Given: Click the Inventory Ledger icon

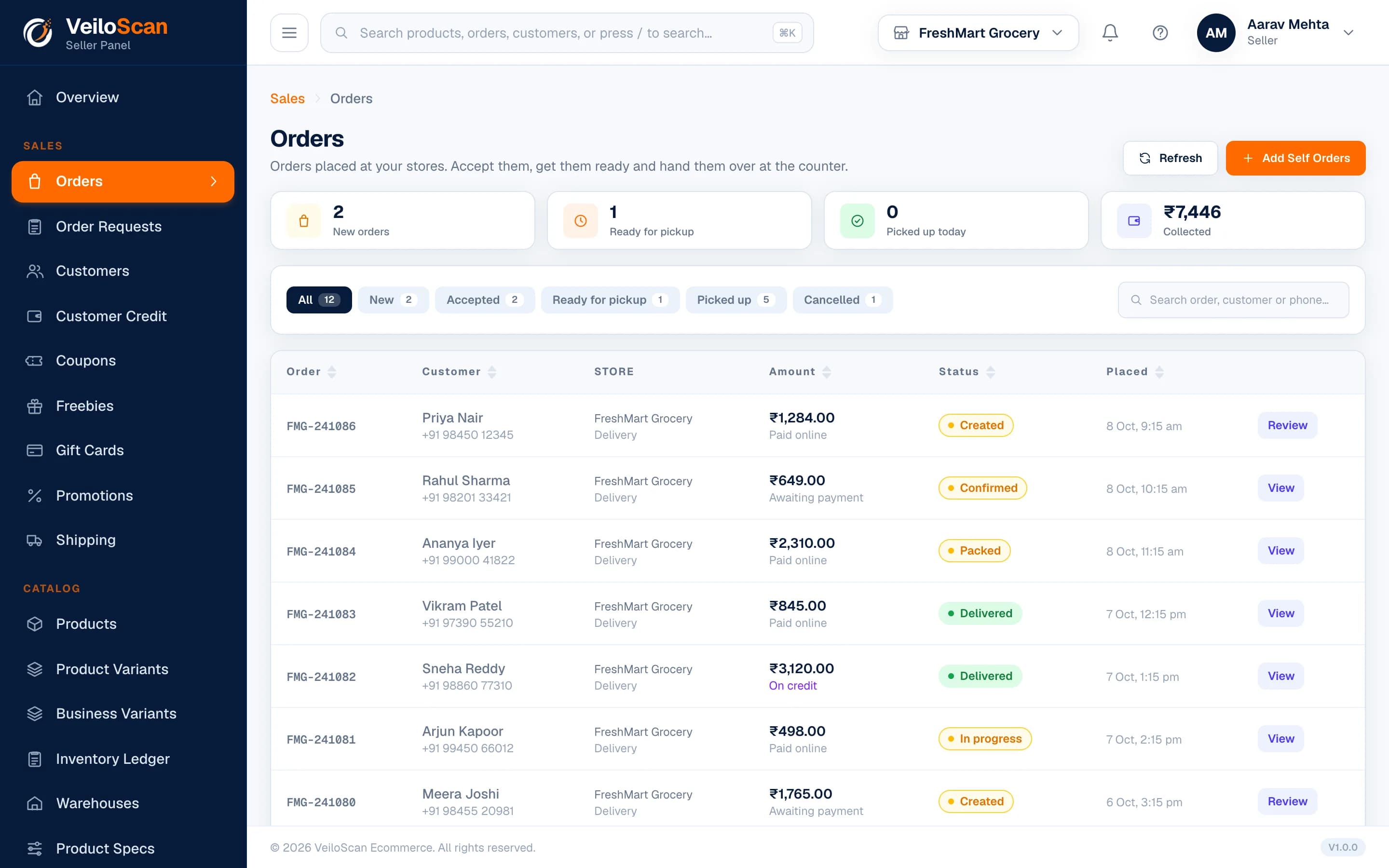Looking at the screenshot, I should (x=34, y=759).
